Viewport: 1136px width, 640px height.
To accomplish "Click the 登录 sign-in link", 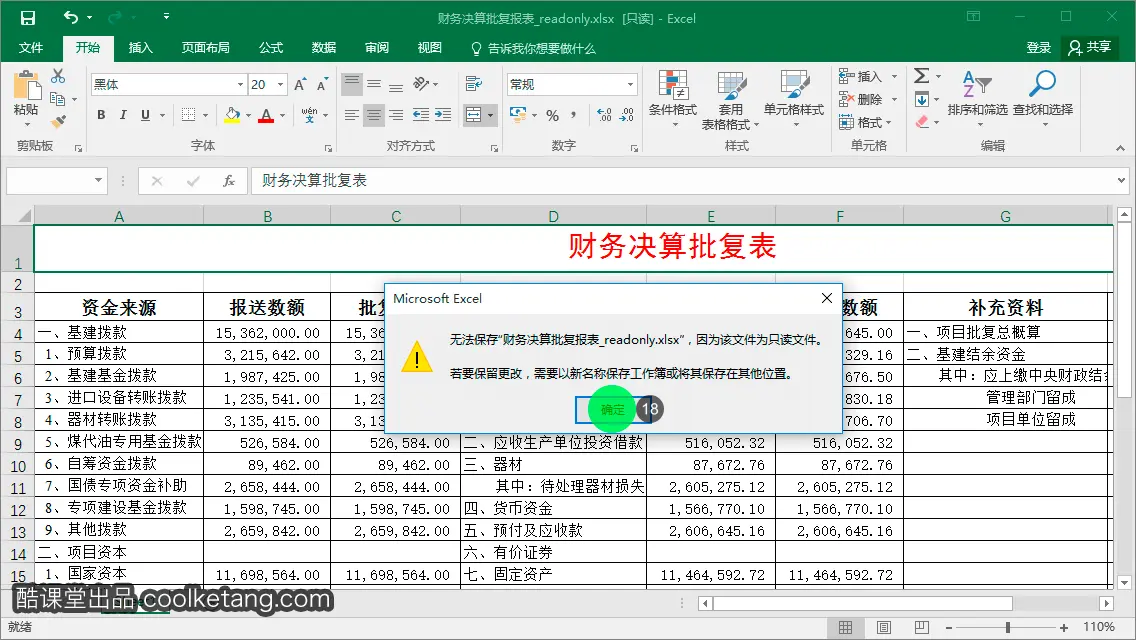I will (x=1038, y=48).
